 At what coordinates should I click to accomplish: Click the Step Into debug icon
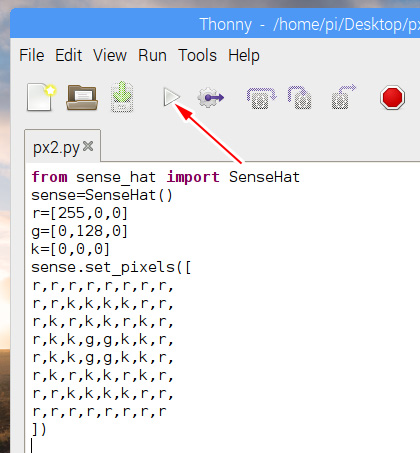click(300, 98)
